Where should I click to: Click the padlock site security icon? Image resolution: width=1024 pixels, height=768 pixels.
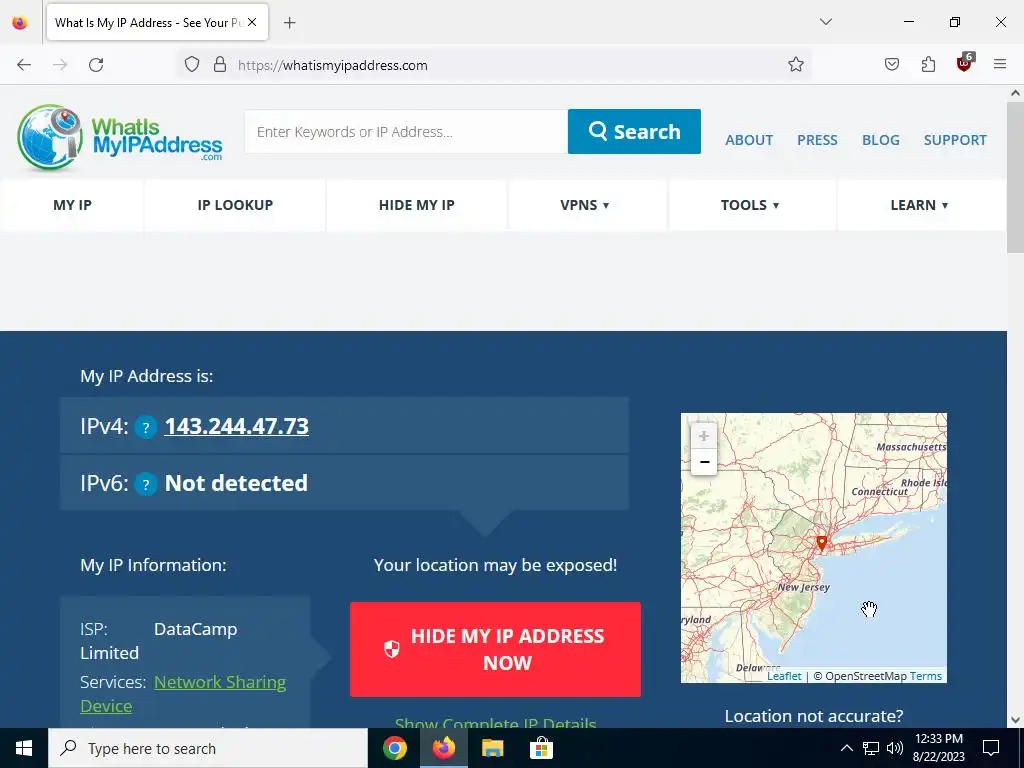click(220, 65)
